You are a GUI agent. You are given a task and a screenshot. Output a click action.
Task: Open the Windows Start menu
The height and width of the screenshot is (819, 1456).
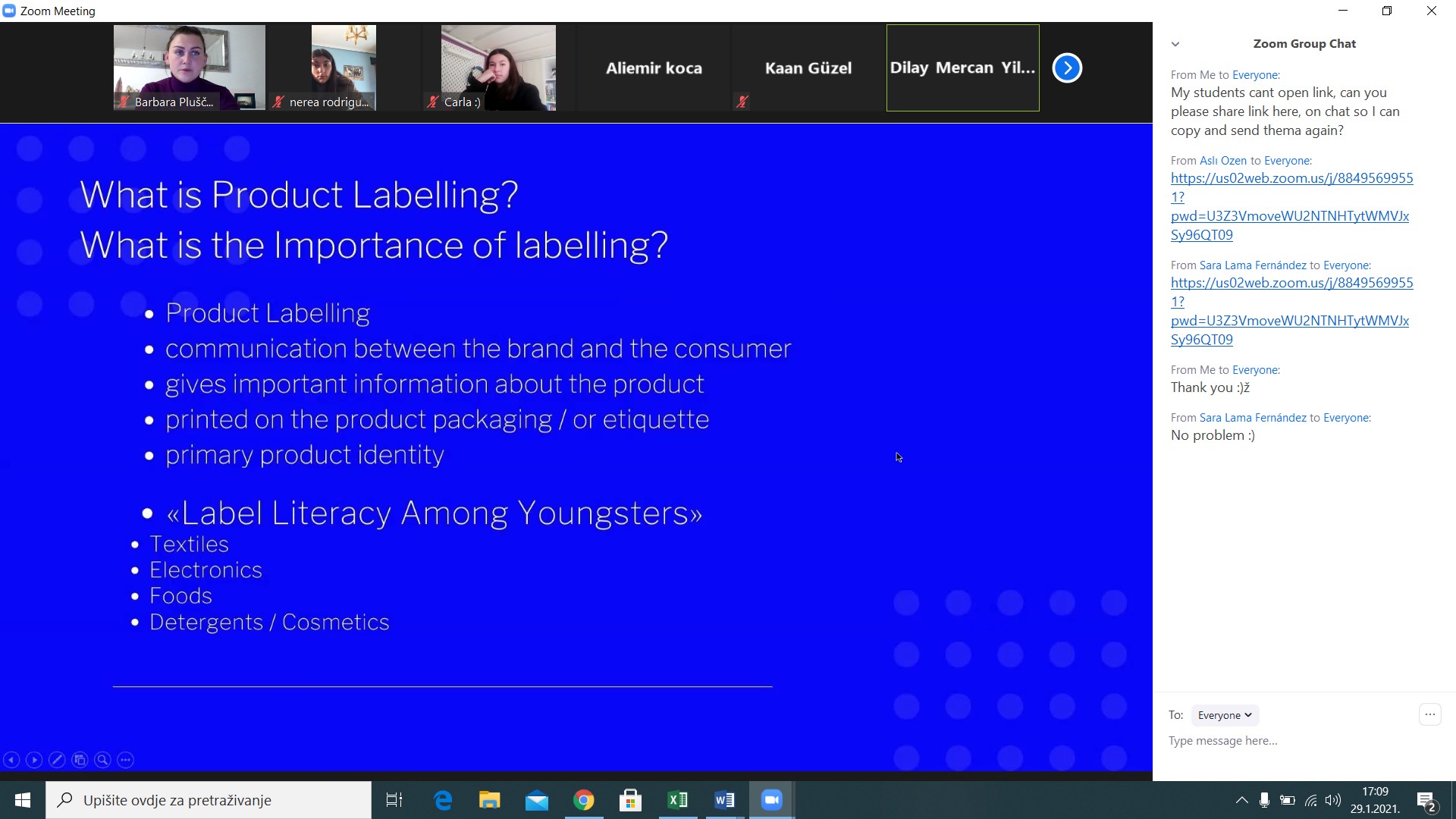coord(23,800)
